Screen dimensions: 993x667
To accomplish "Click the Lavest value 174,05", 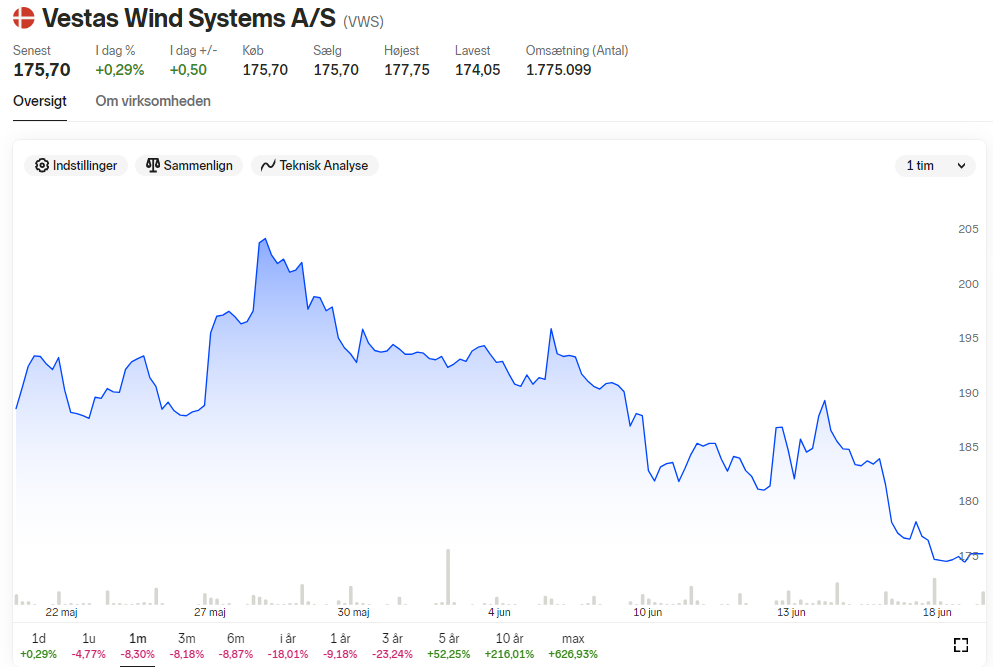I will tap(478, 70).
